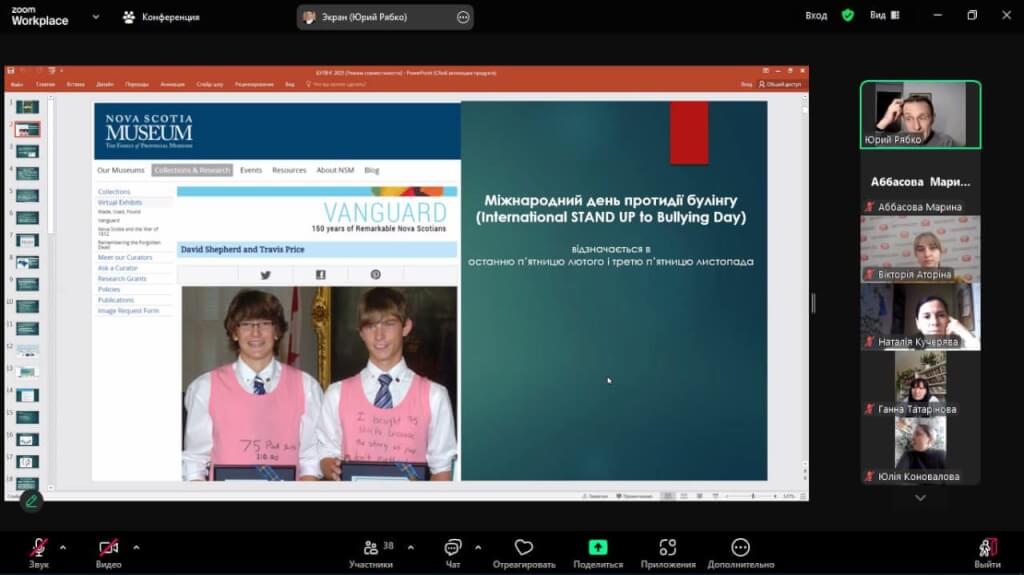Expand video settings arrow next to camera
Image resolution: width=1024 pixels, height=575 pixels.
[136, 547]
